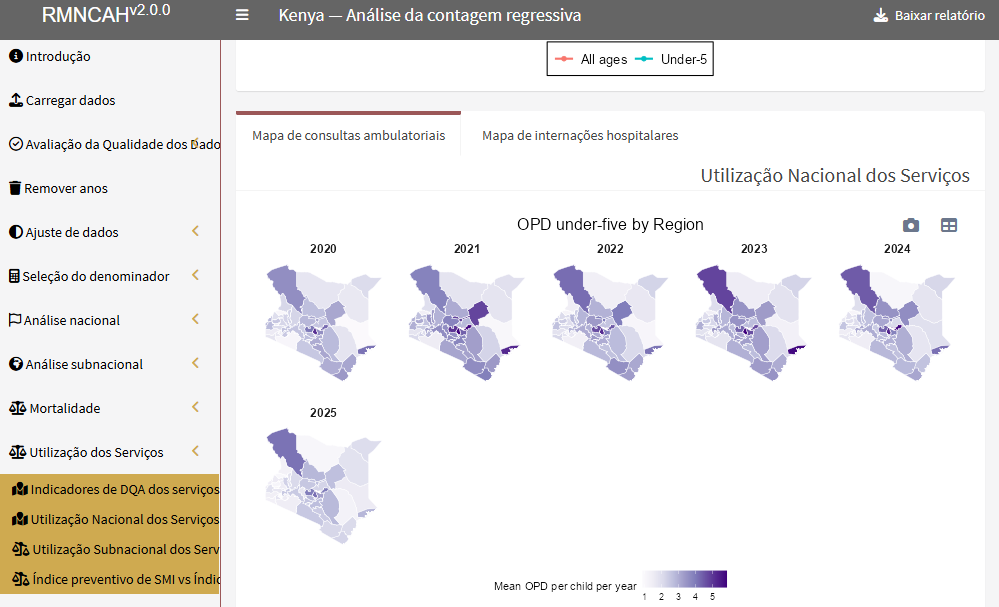Switch to Mapa de internações hospitalares tab
Image resolution: width=999 pixels, height=607 pixels.
tap(580, 135)
